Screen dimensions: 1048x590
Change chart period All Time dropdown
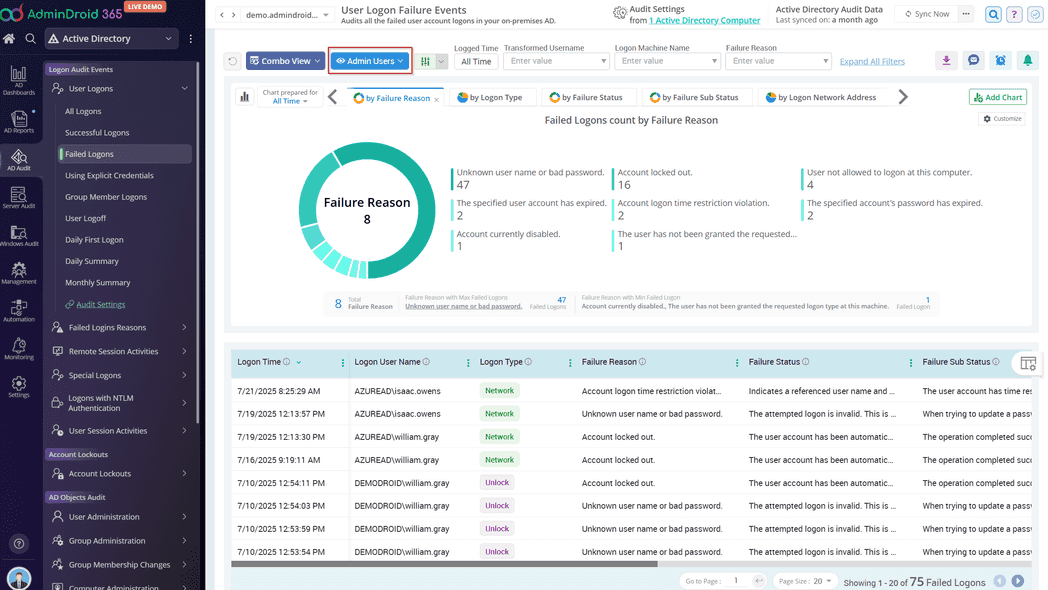point(289,101)
